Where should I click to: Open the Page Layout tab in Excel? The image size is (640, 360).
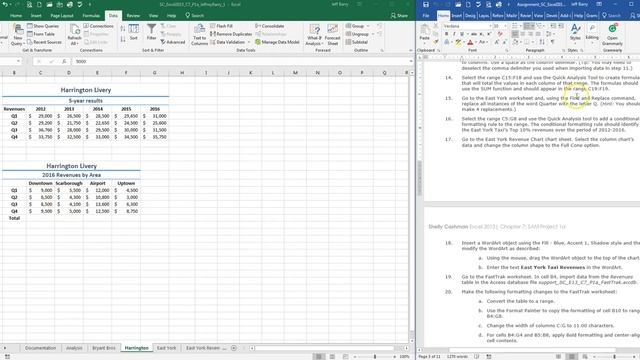(62, 16)
